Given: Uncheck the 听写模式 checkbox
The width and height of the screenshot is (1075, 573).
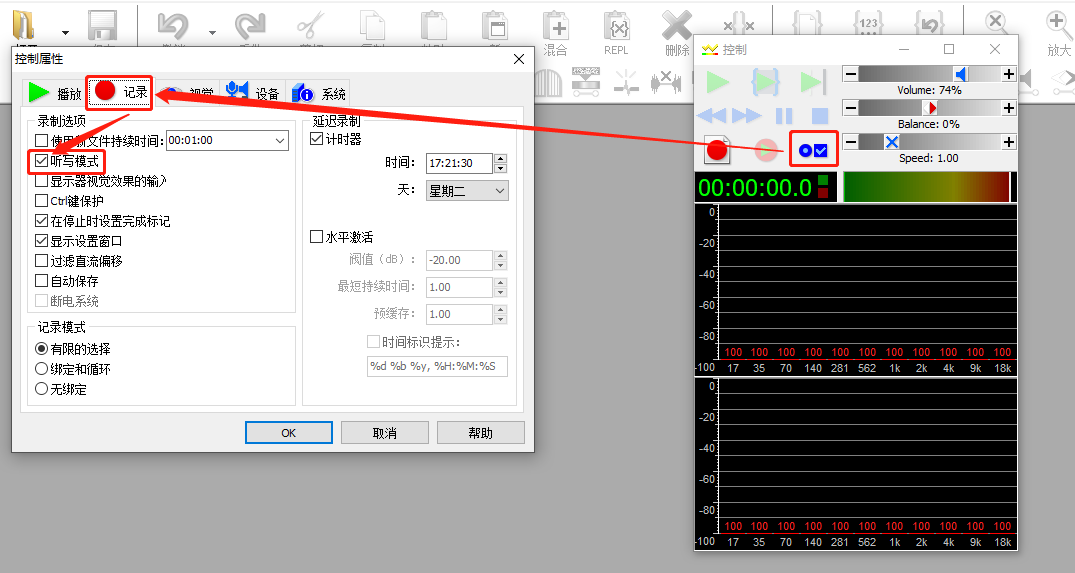Looking at the screenshot, I should 42,160.
